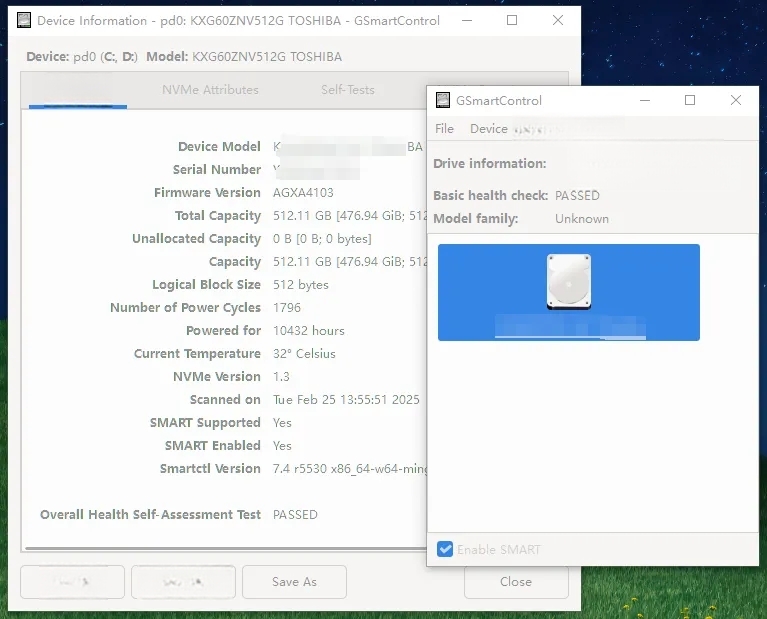Click the Unallocated Capacity 0 B value
The width and height of the screenshot is (767, 619).
point(322,238)
